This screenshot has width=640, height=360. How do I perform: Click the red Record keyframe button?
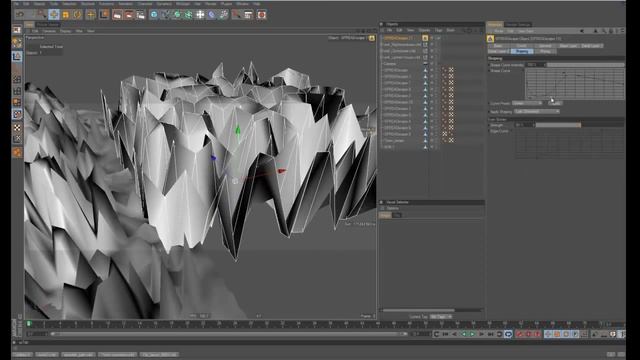tap(519, 334)
